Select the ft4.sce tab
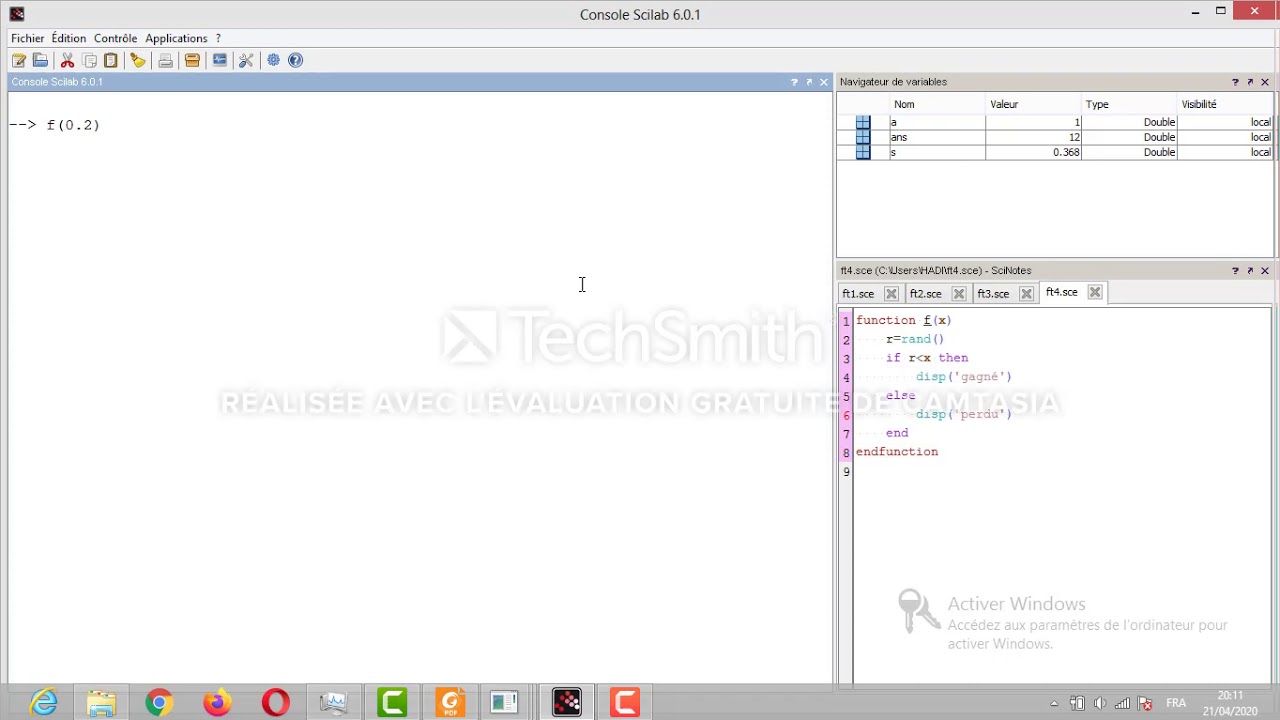The height and width of the screenshot is (720, 1280). point(1061,292)
